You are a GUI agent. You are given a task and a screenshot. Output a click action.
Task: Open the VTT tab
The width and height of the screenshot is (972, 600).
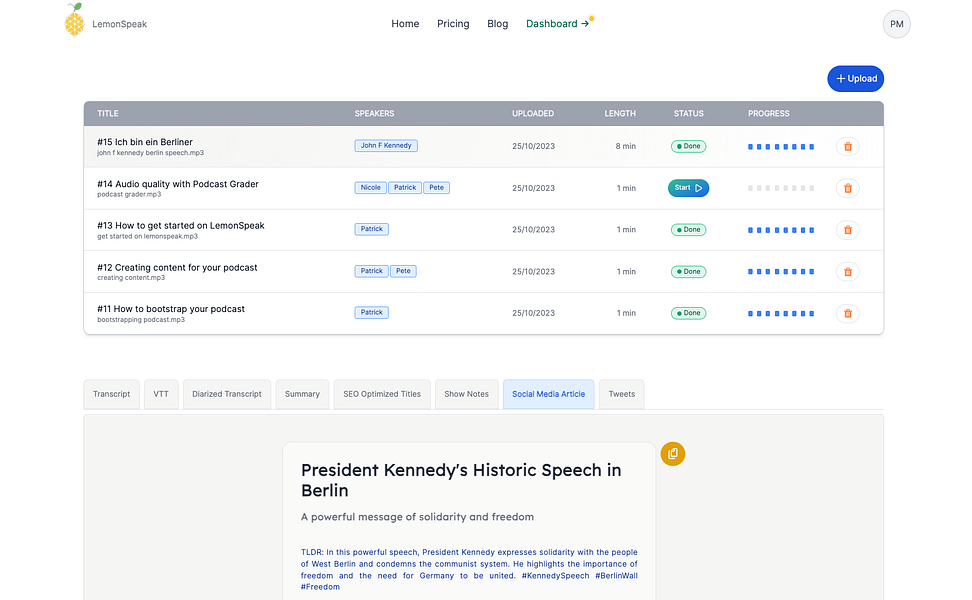point(161,394)
